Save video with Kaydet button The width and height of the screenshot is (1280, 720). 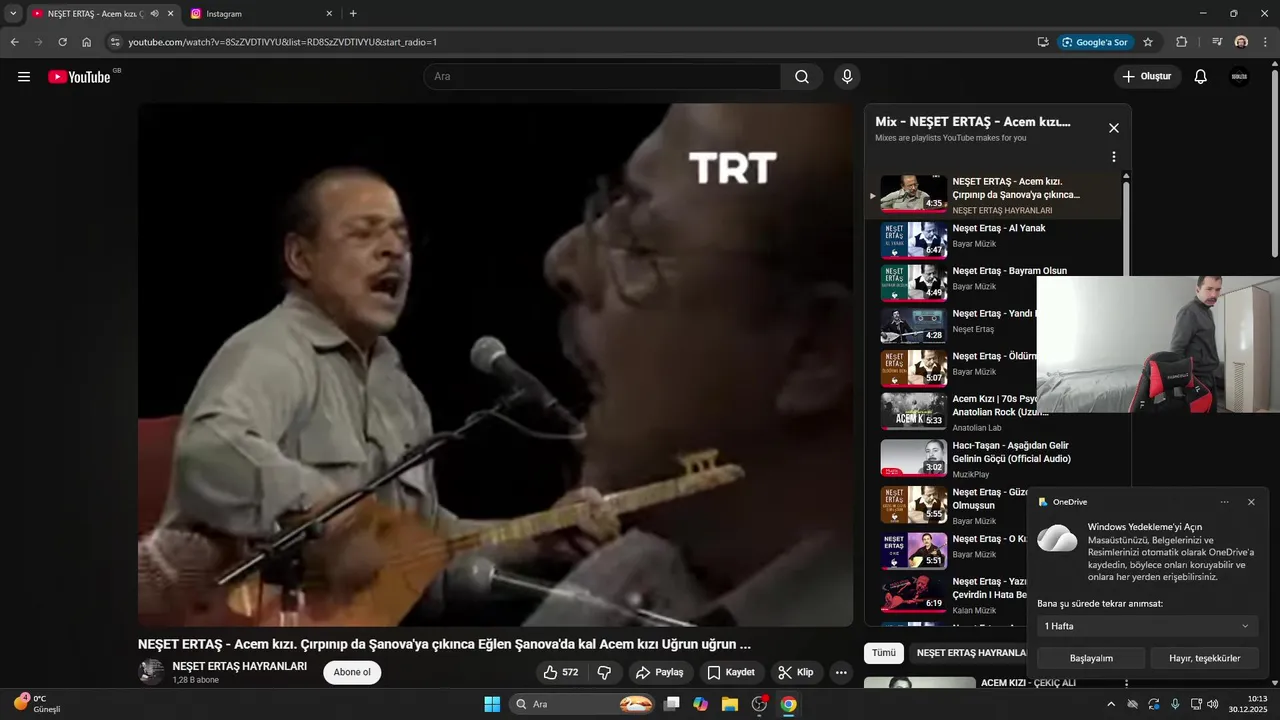pyautogui.click(x=731, y=672)
